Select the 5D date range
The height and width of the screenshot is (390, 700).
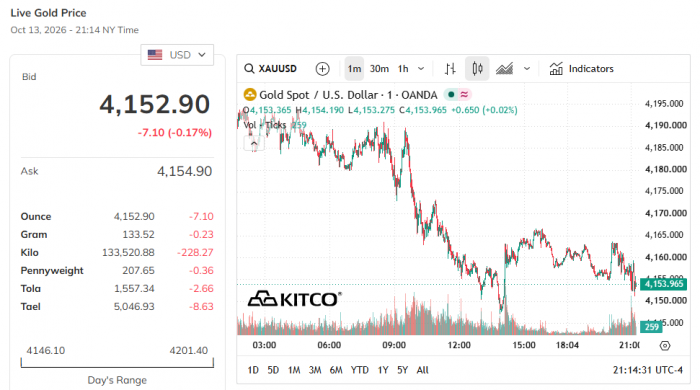[273, 370]
